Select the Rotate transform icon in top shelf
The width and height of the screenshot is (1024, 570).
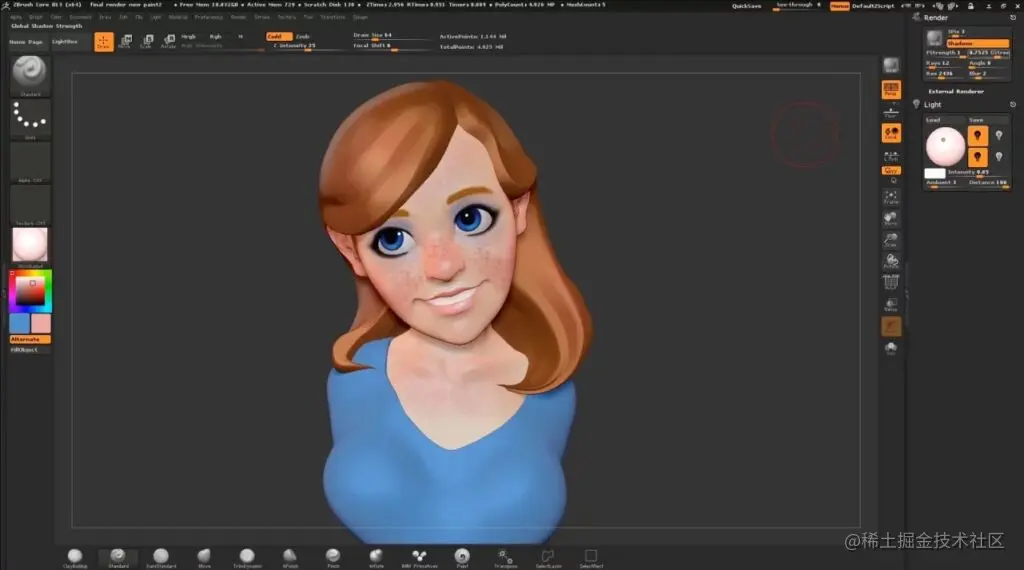pyautogui.click(x=168, y=42)
